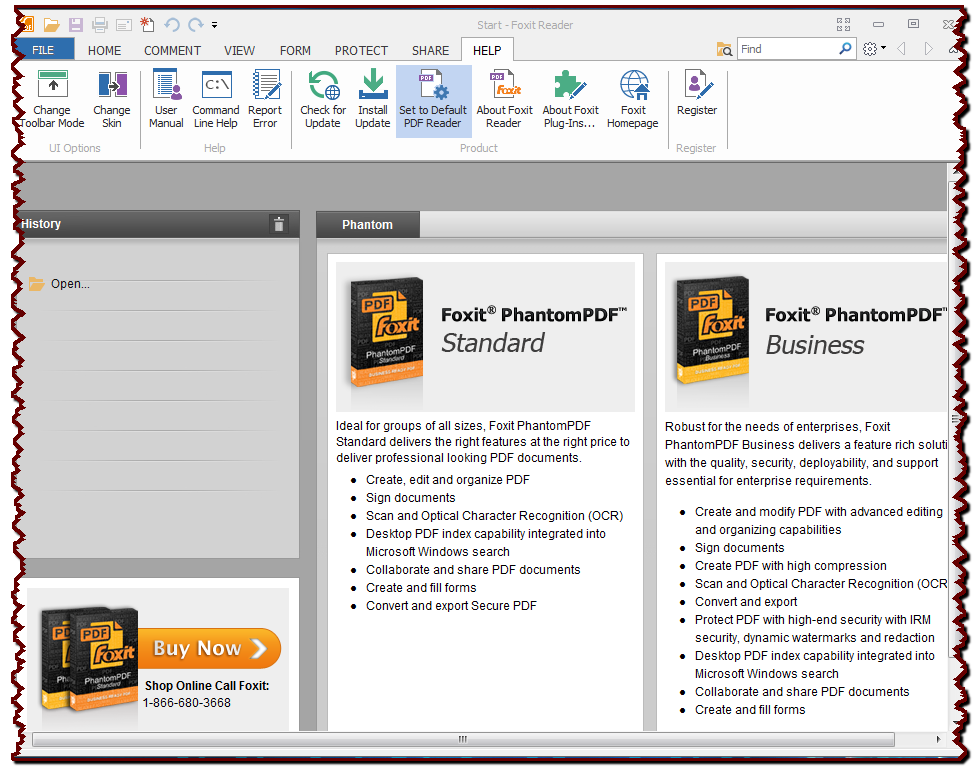The height and width of the screenshot is (767, 979).
Task: Open the User Manual
Action: pyautogui.click(x=166, y=100)
